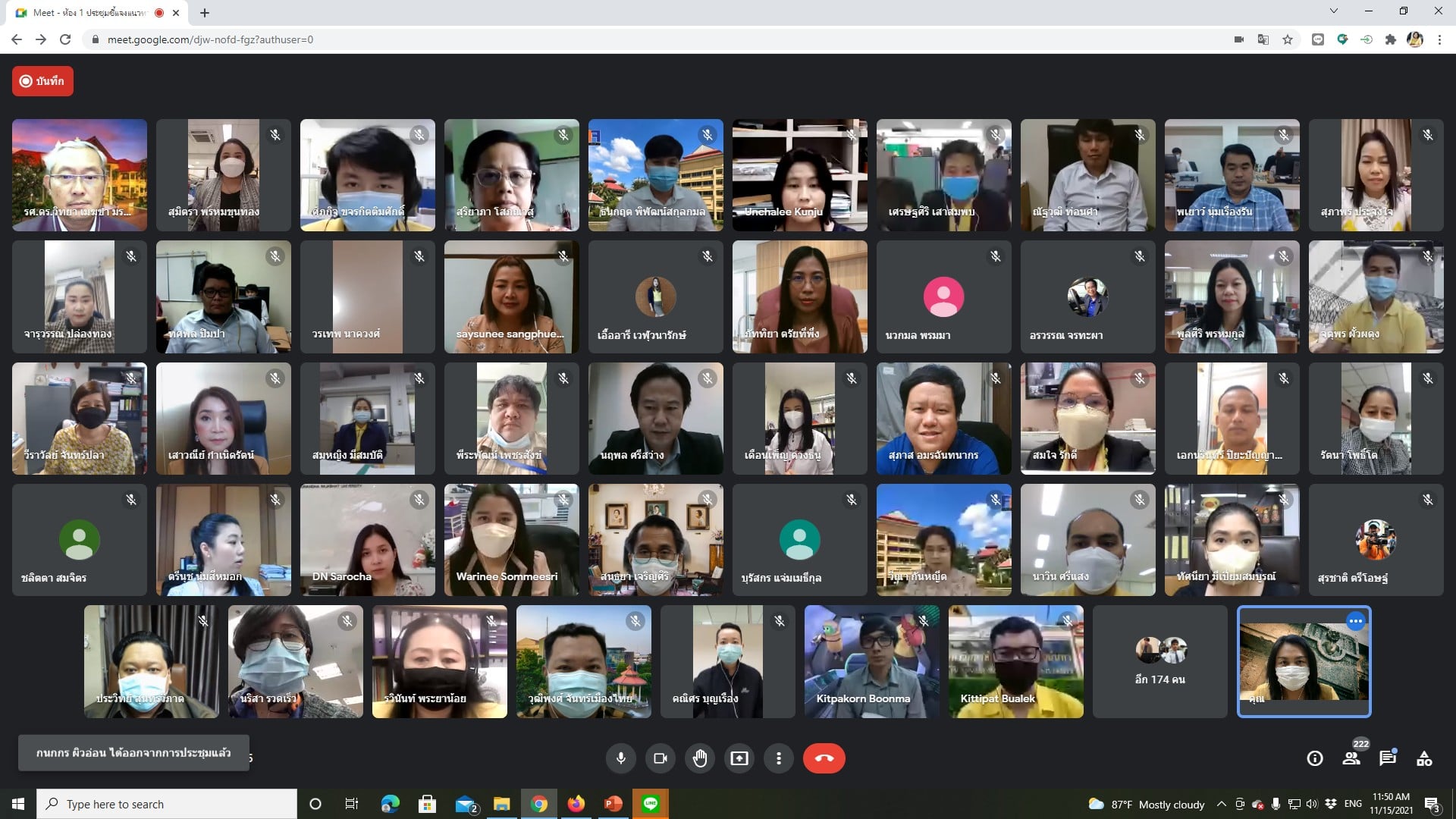Leave call with red hang-up button
This screenshot has width=1456, height=819.
tap(824, 758)
